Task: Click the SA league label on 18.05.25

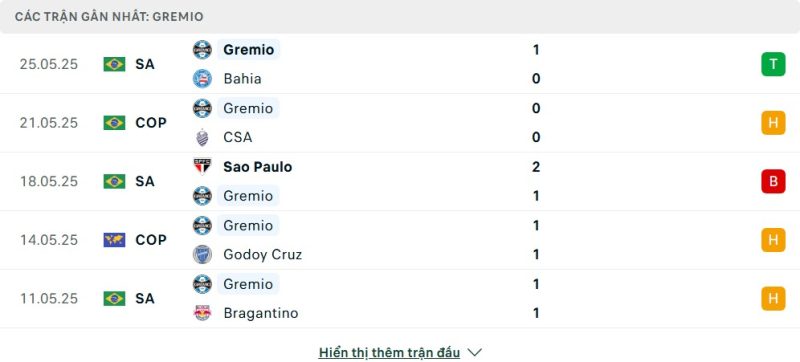Action: 145,181
